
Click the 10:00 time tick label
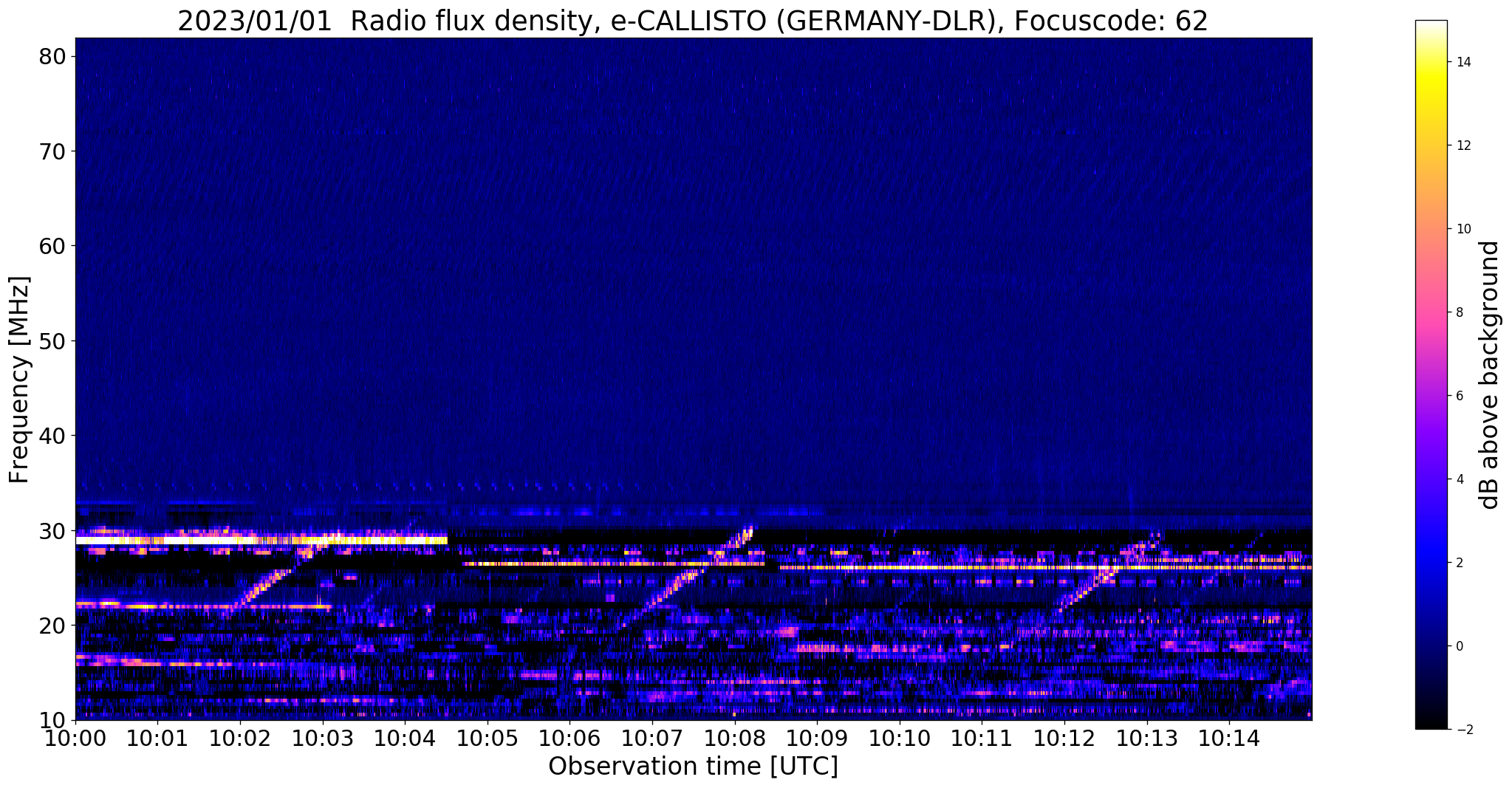[75, 739]
